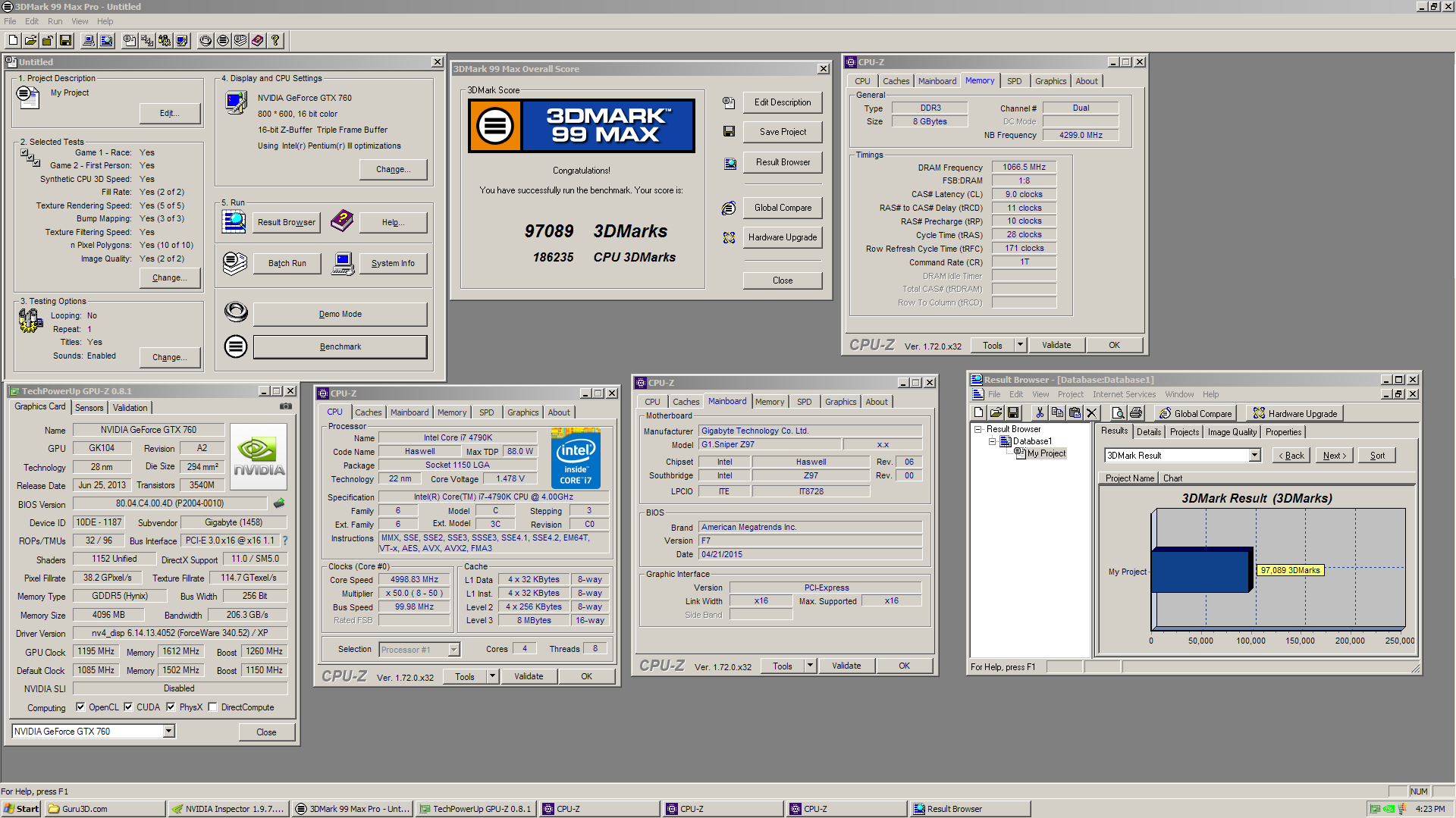Click the Print Preview icon in Result Browser
Viewport: 1456px width, 818px height.
(x=1118, y=413)
